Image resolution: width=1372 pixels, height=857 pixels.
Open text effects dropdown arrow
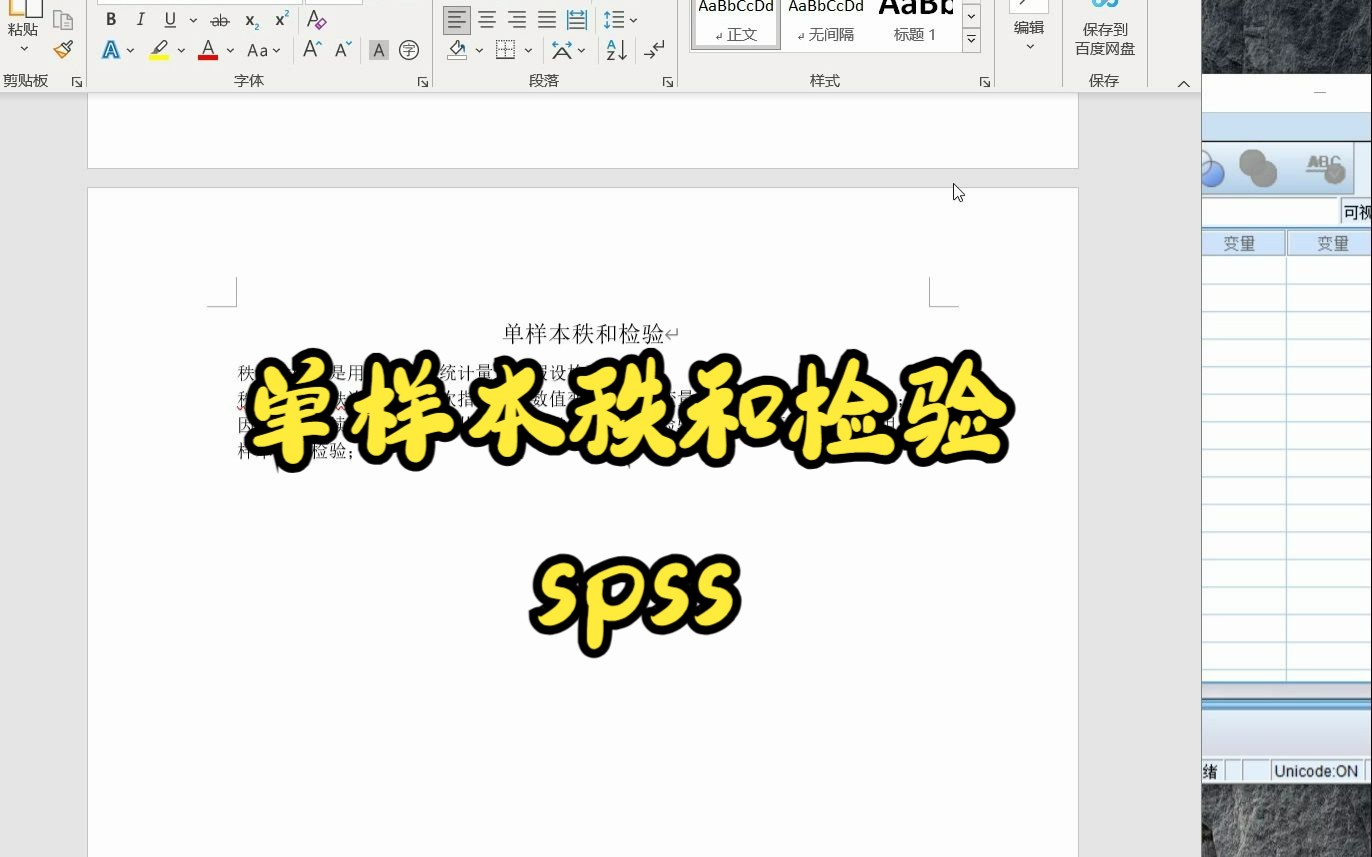point(130,50)
